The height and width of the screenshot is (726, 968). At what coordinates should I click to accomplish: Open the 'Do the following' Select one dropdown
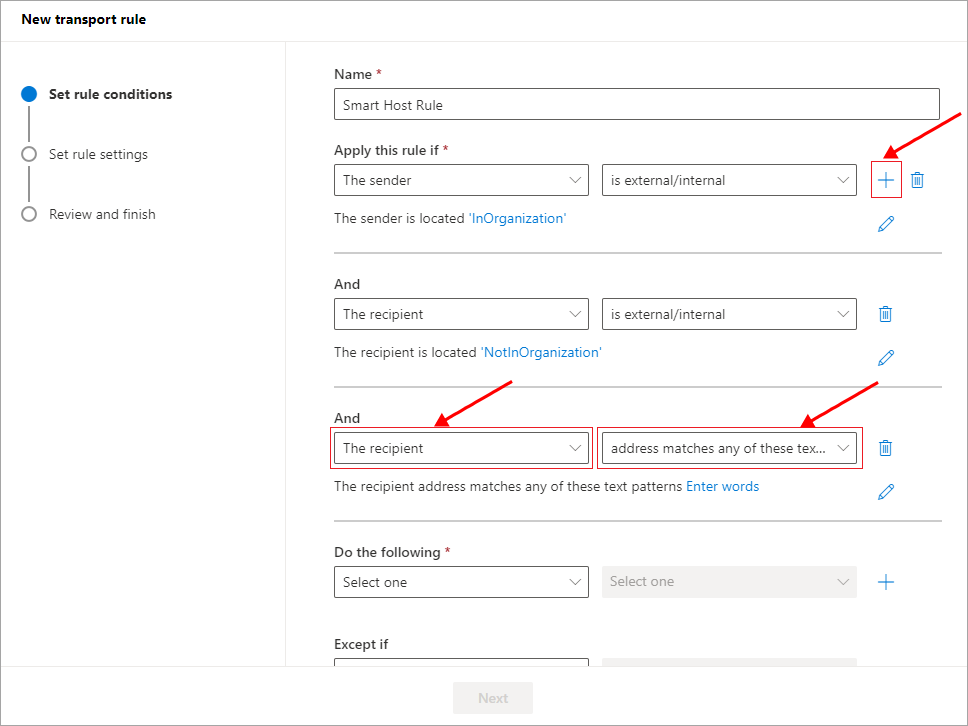[x=461, y=582]
